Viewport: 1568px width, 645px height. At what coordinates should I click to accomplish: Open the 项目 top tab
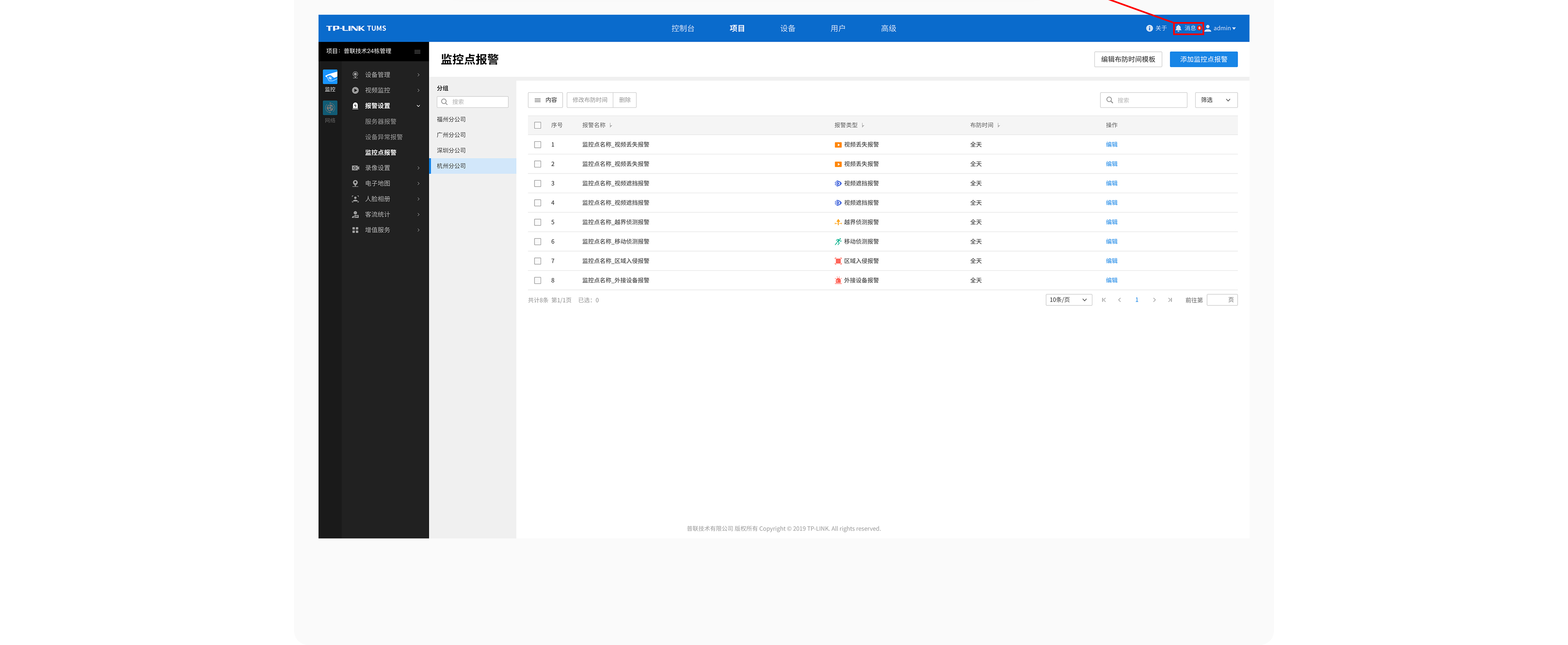(x=737, y=29)
